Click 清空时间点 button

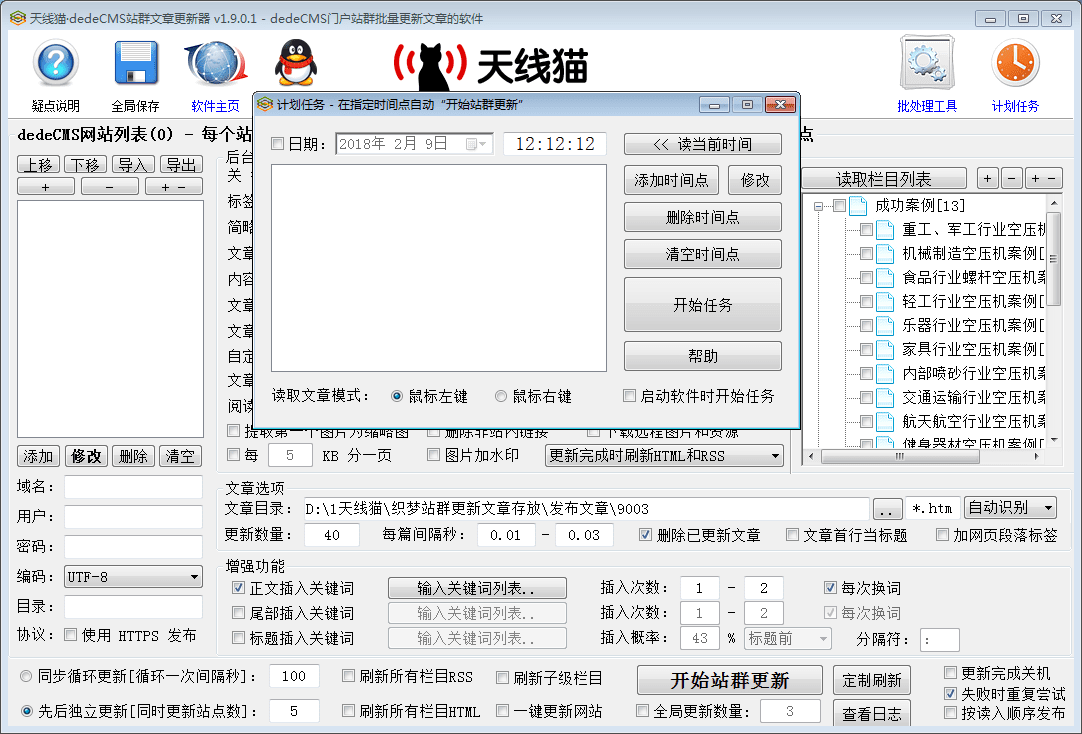click(702, 254)
